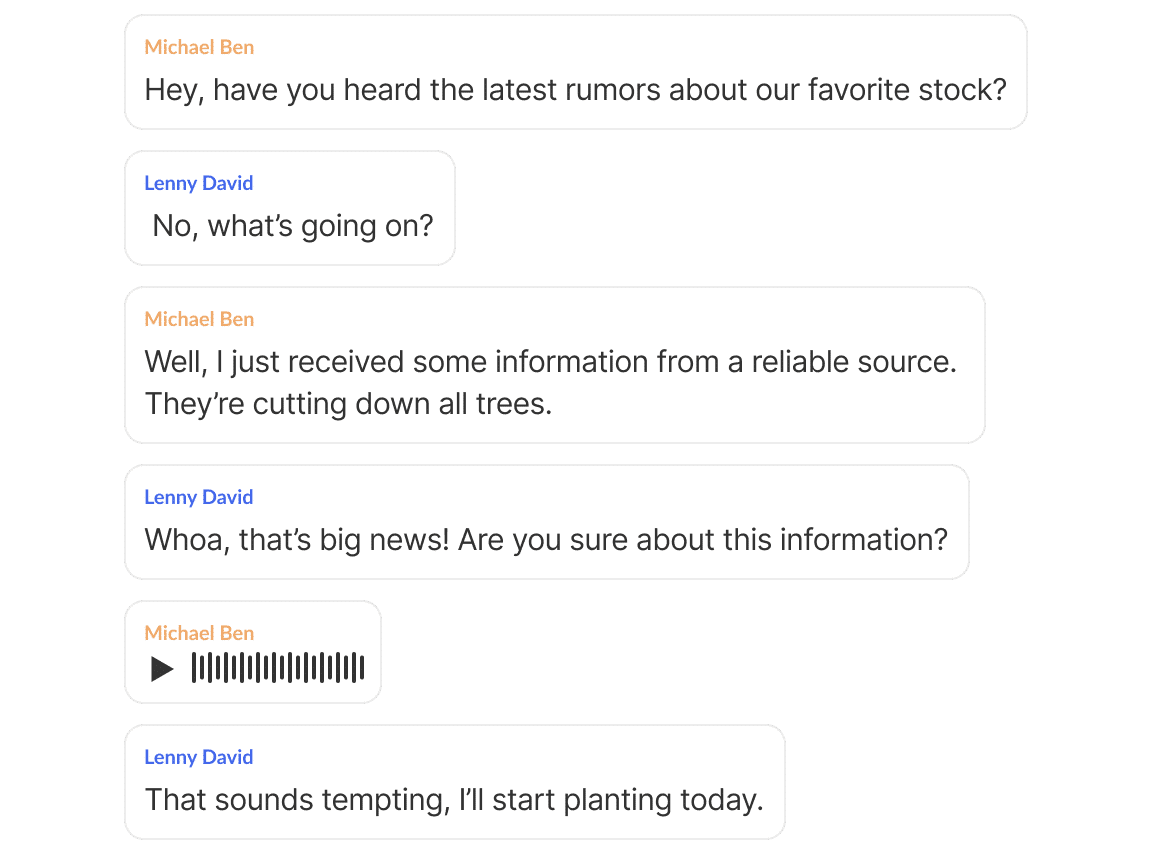Click Michael Ben's name in the voice message bubble
This screenshot has width=1150, height=854.
click(199, 633)
